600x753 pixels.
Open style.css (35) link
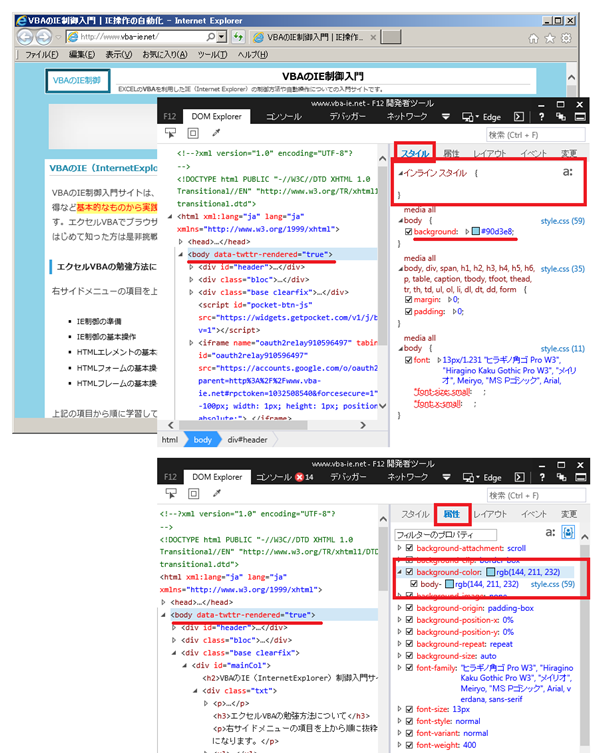[x=563, y=269]
